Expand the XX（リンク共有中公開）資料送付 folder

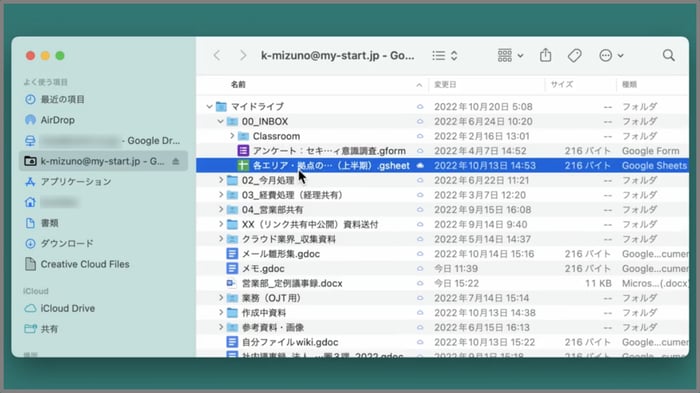(221, 224)
